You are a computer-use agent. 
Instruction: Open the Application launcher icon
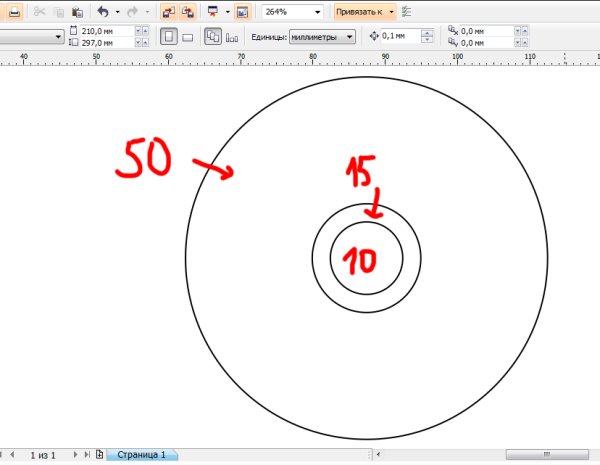tap(211, 12)
